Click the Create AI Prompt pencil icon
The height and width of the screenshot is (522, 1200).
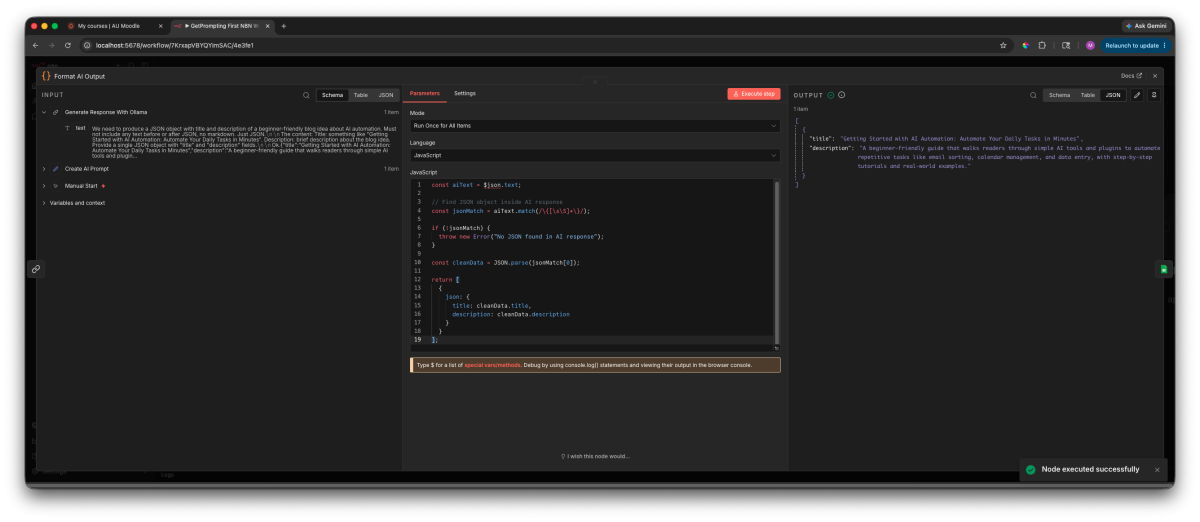[56, 169]
